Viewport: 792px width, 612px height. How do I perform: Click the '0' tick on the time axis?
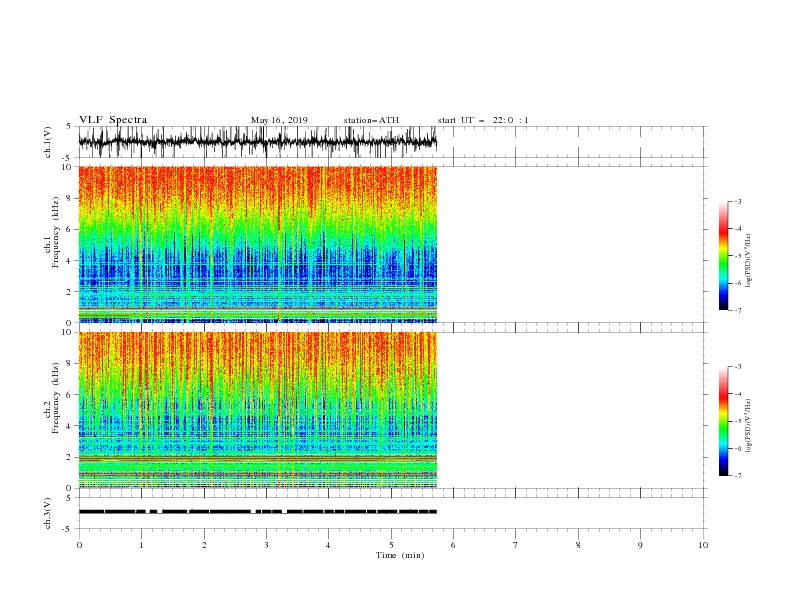point(79,545)
